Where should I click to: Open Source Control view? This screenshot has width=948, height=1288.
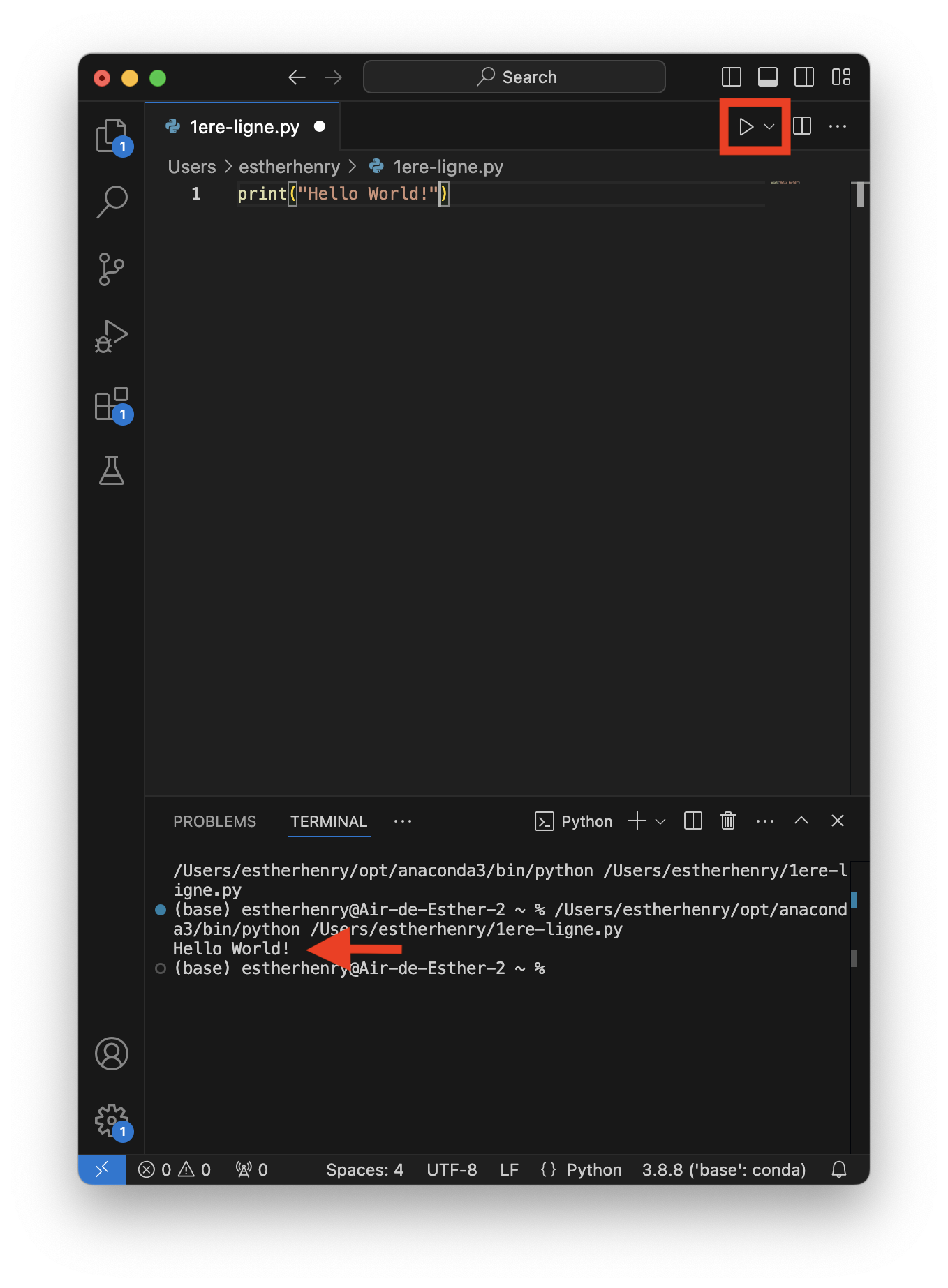112,269
